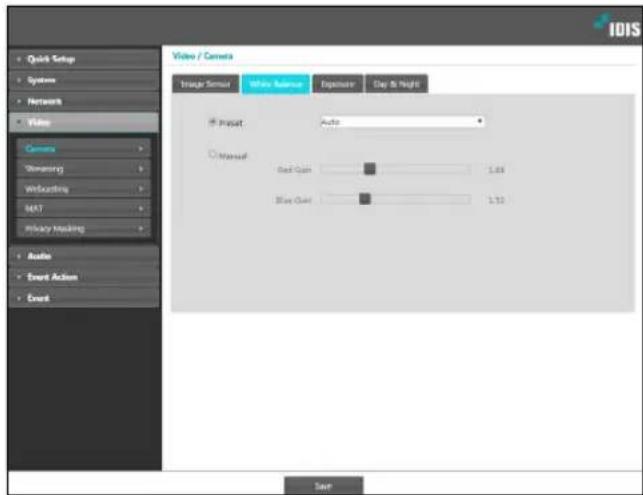The height and width of the screenshot is (495, 643).
Task: Click the Red Gain slider handle
Action: (369, 169)
